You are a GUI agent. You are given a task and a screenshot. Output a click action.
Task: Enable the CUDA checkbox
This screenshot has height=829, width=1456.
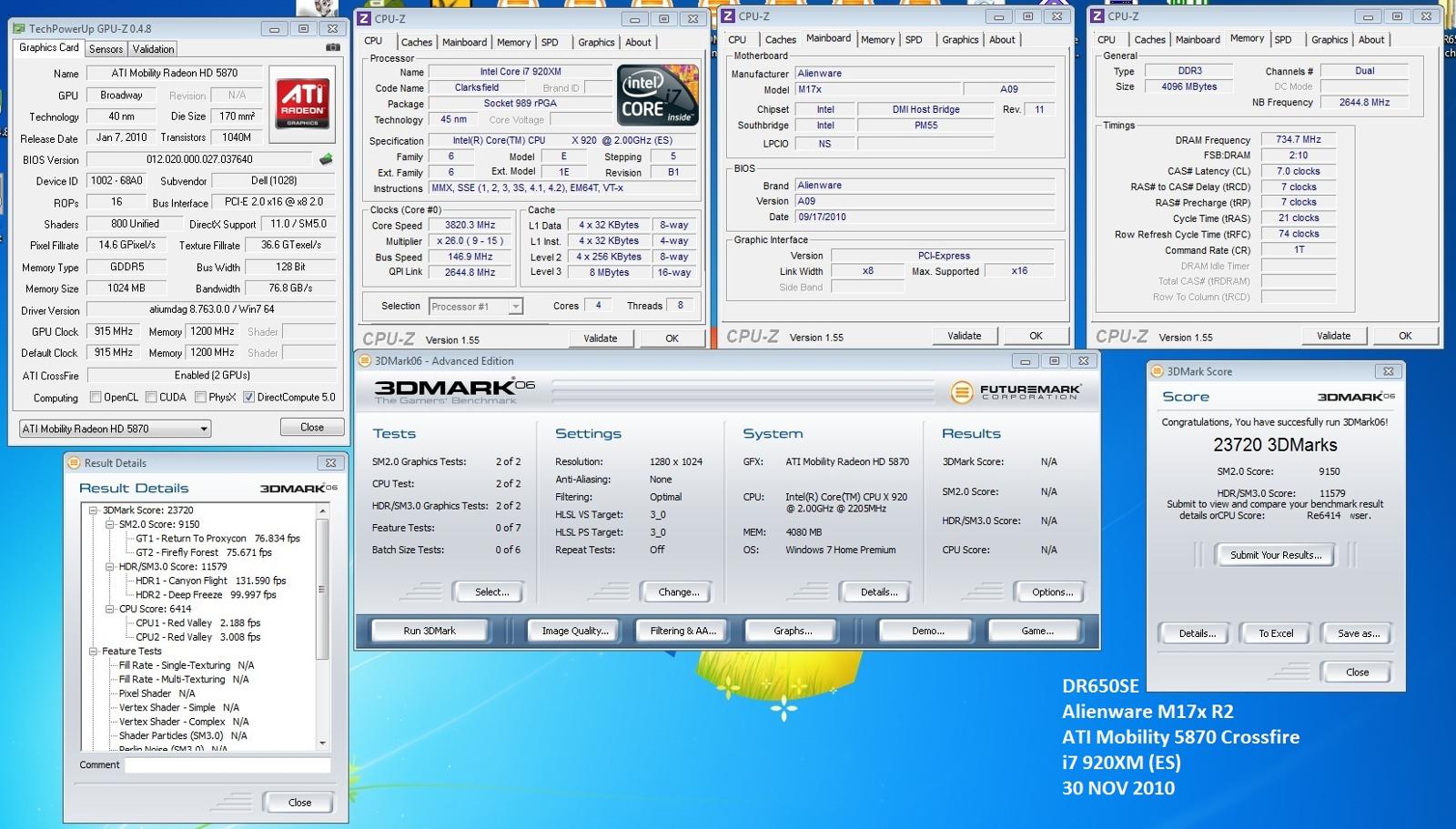coord(150,397)
